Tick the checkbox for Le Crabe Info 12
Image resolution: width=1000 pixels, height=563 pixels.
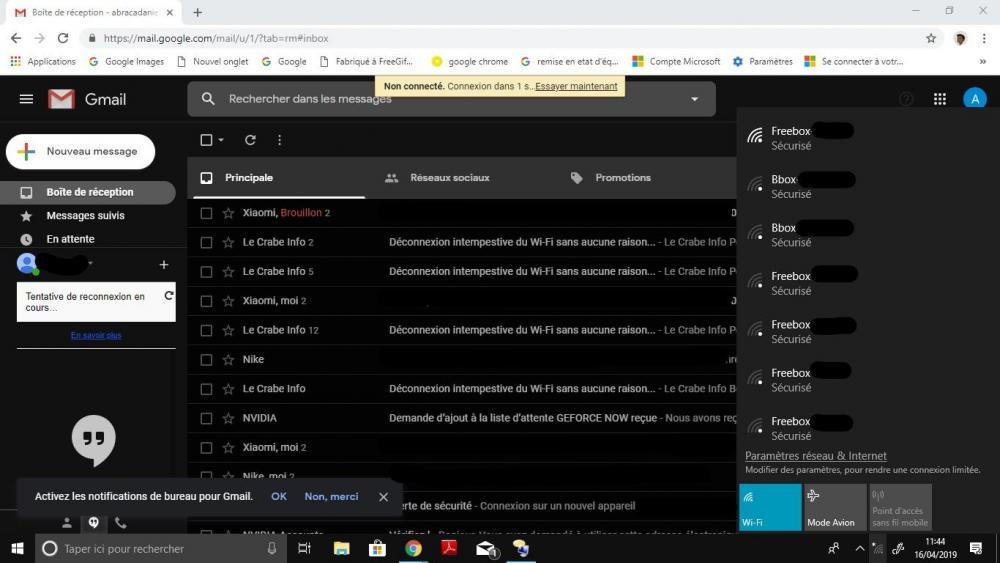coord(206,330)
